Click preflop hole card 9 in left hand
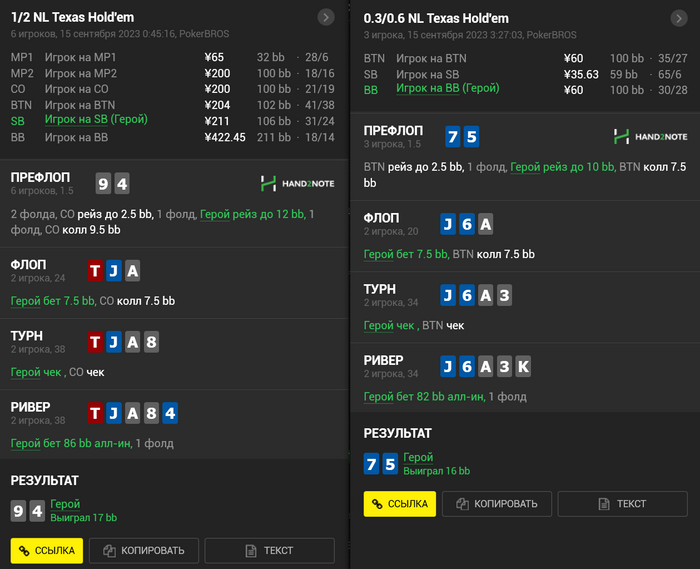700x569 pixels. pos(103,183)
